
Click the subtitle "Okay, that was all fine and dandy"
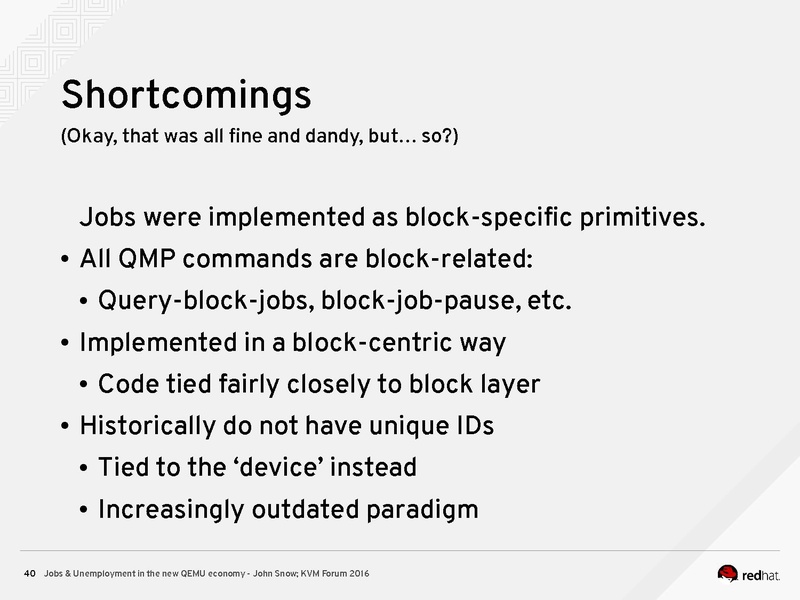click(x=260, y=137)
